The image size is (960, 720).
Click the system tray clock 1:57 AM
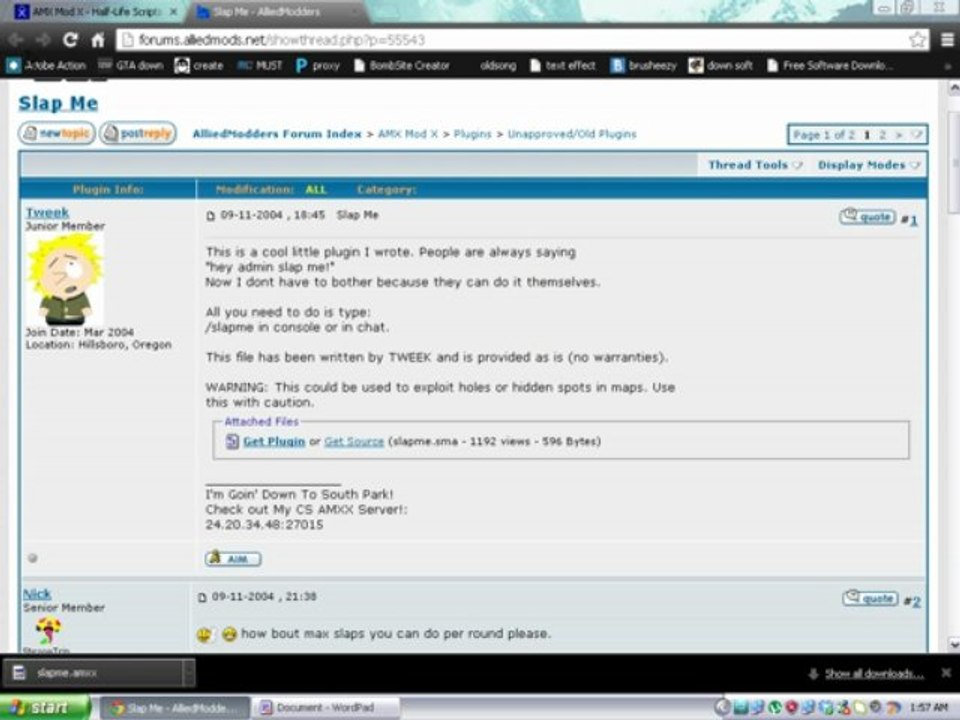click(x=928, y=707)
